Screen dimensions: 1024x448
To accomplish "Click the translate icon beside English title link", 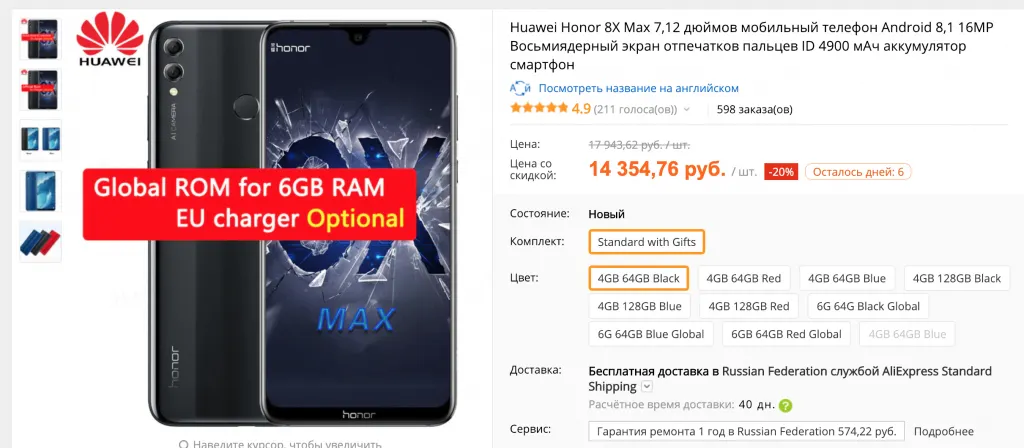I will (520, 88).
